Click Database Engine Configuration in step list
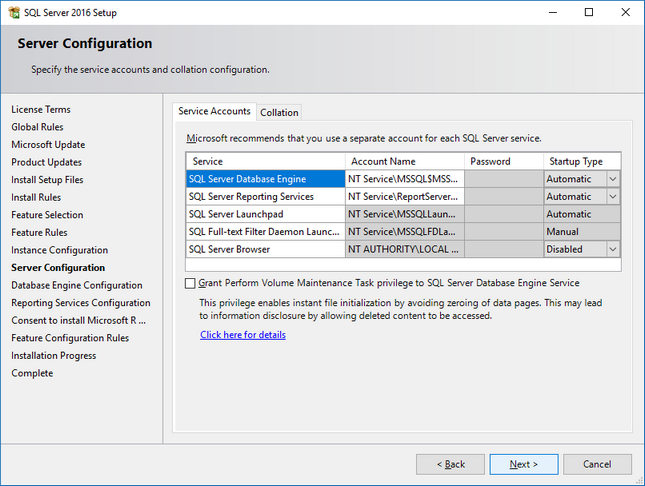 77,285
